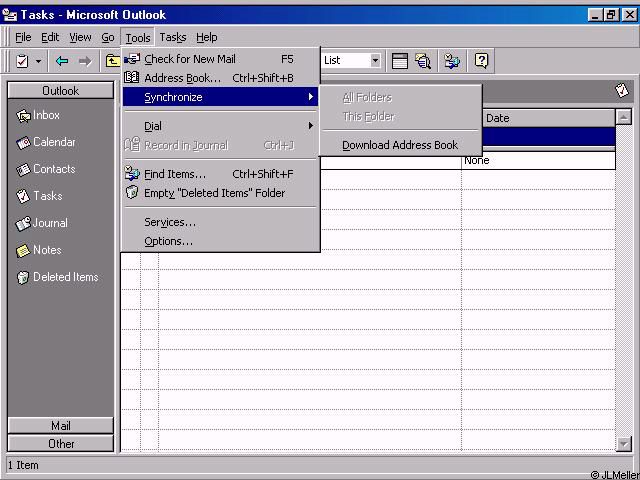The height and width of the screenshot is (480, 640).
Task: Click Empty "Deleted Items" Folder menu item
Action: [214, 193]
